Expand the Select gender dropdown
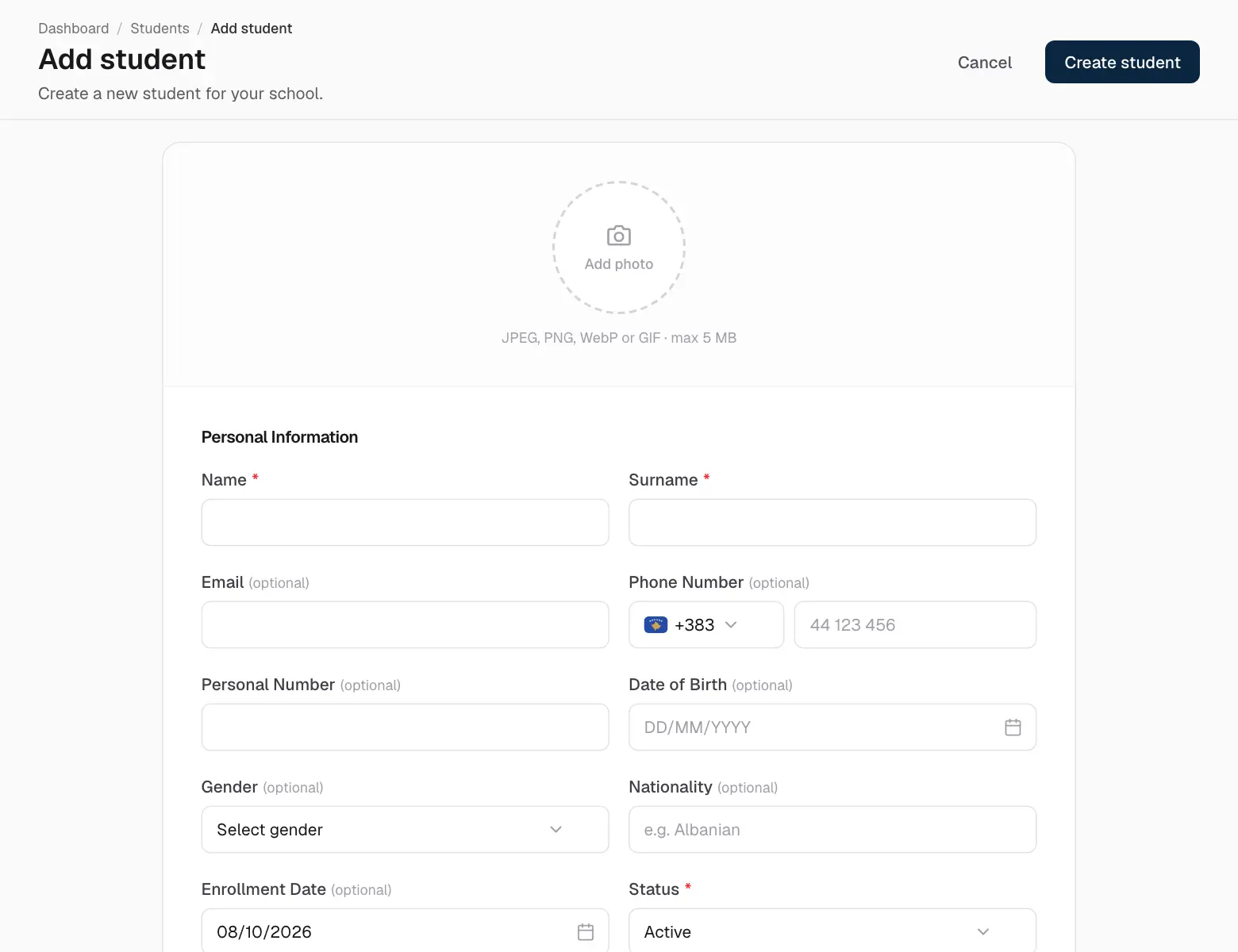Screen dimensions: 1238x952 tap(405, 830)
